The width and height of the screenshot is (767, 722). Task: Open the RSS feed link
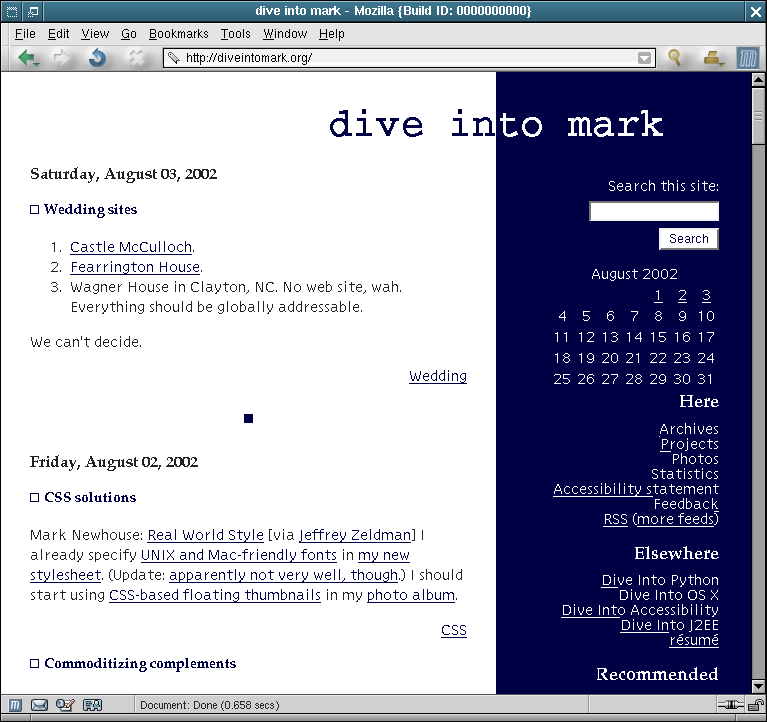point(615,519)
